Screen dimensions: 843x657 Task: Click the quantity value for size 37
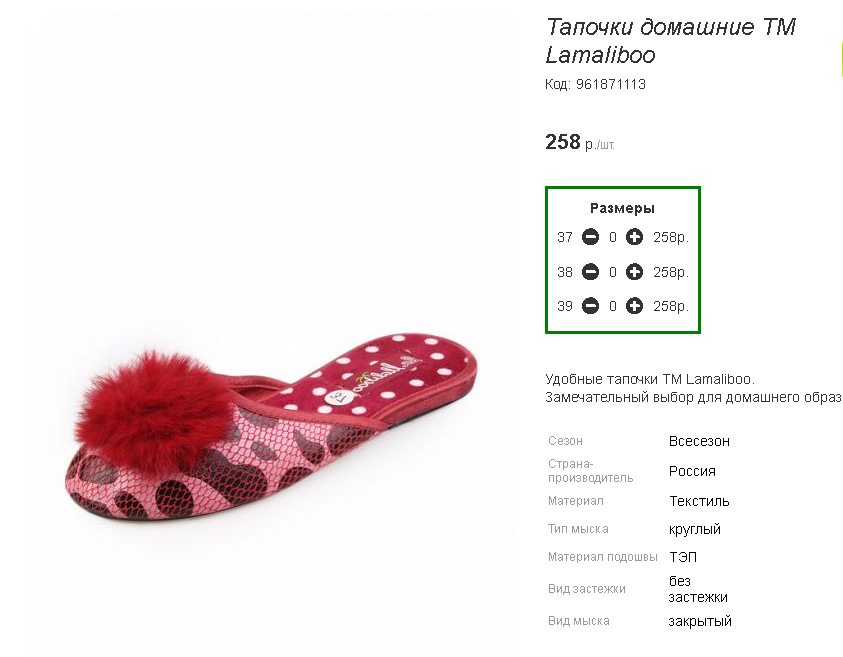click(612, 237)
